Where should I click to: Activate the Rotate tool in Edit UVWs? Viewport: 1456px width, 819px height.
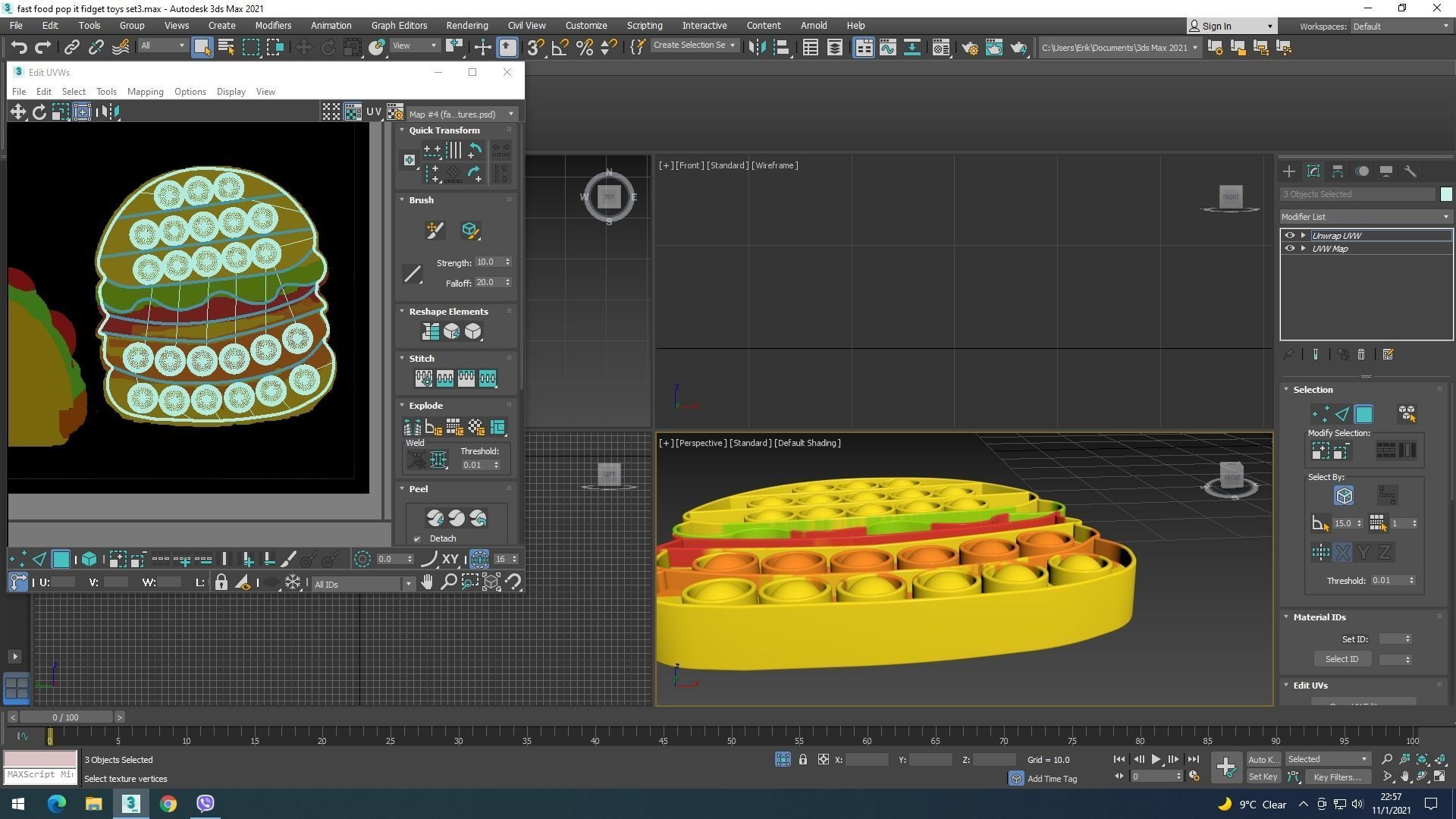pyautogui.click(x=39, y=112)
